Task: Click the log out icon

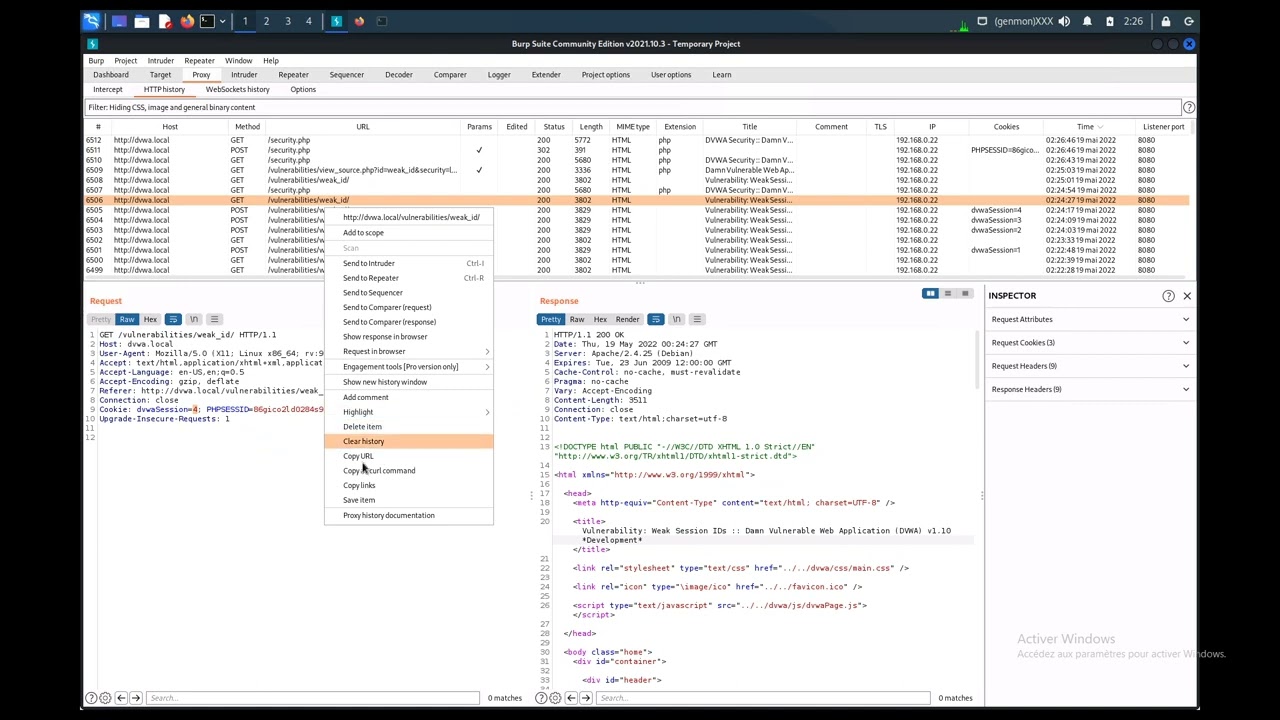Action: coord(1188,21)
